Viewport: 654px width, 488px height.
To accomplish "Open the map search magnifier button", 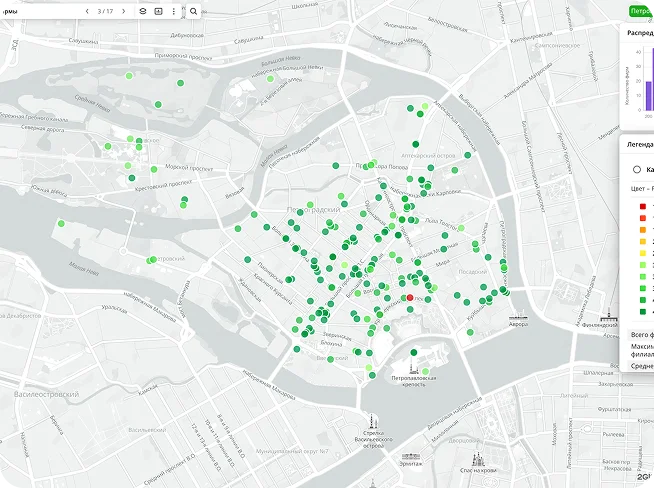I will pyautogui.click(x=193, y=11).
